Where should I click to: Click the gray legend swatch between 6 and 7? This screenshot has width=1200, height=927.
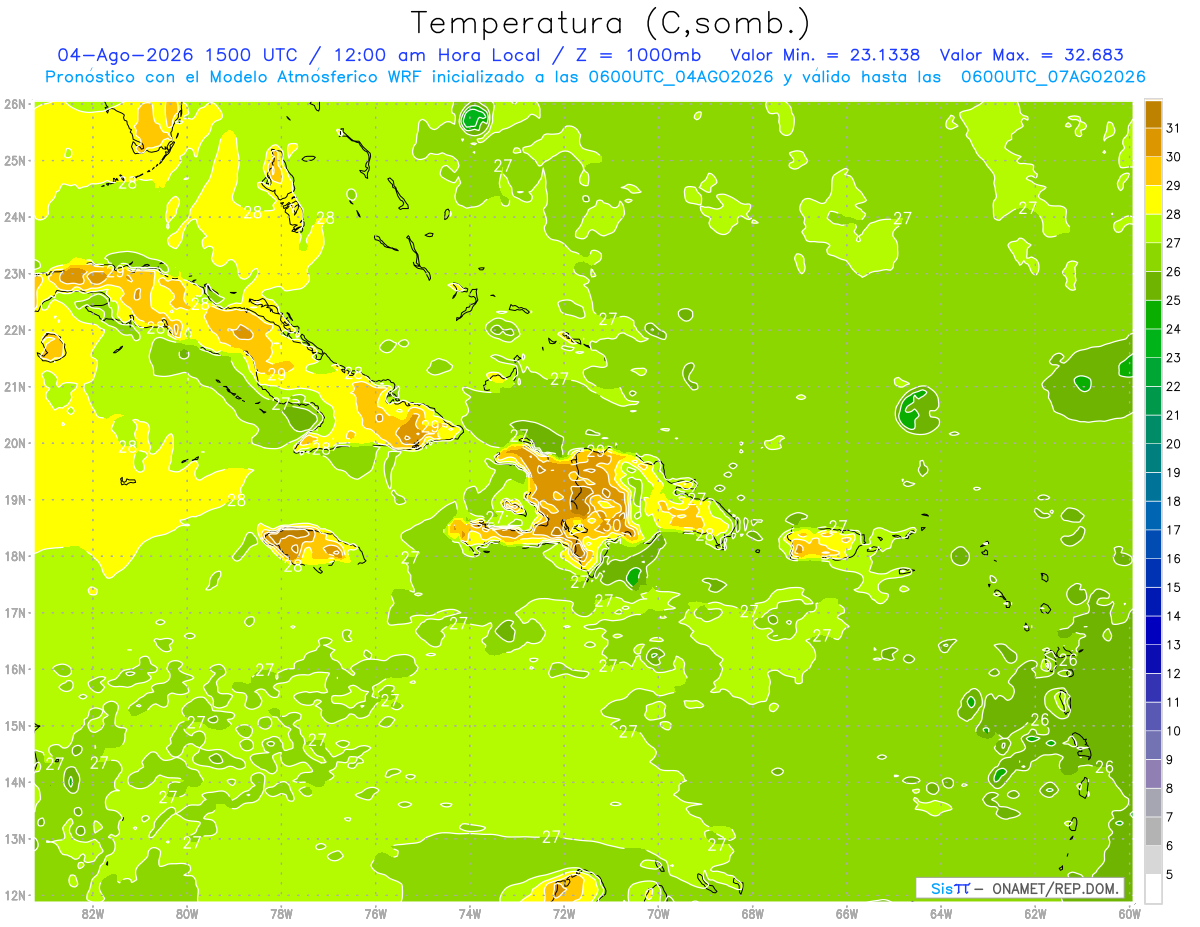(1153, 831)
